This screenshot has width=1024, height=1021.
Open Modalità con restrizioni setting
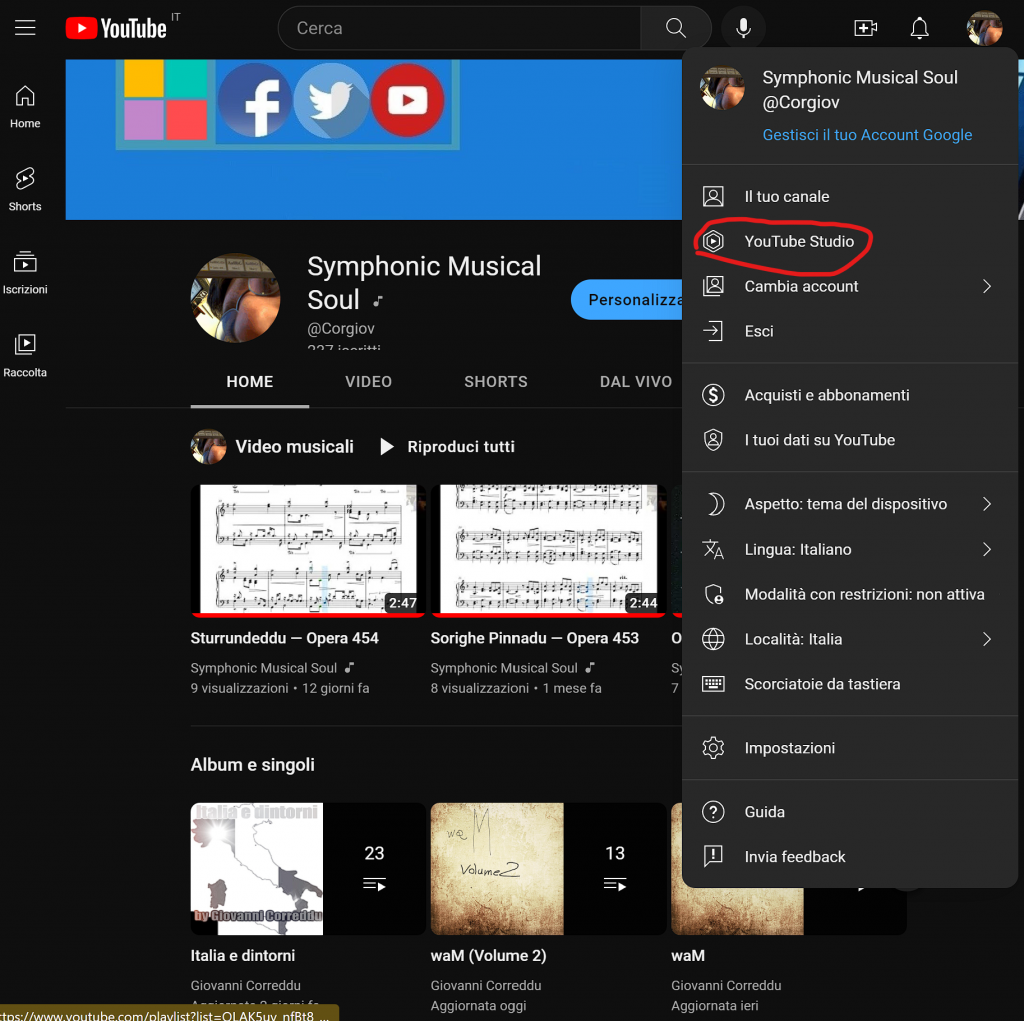850,594
